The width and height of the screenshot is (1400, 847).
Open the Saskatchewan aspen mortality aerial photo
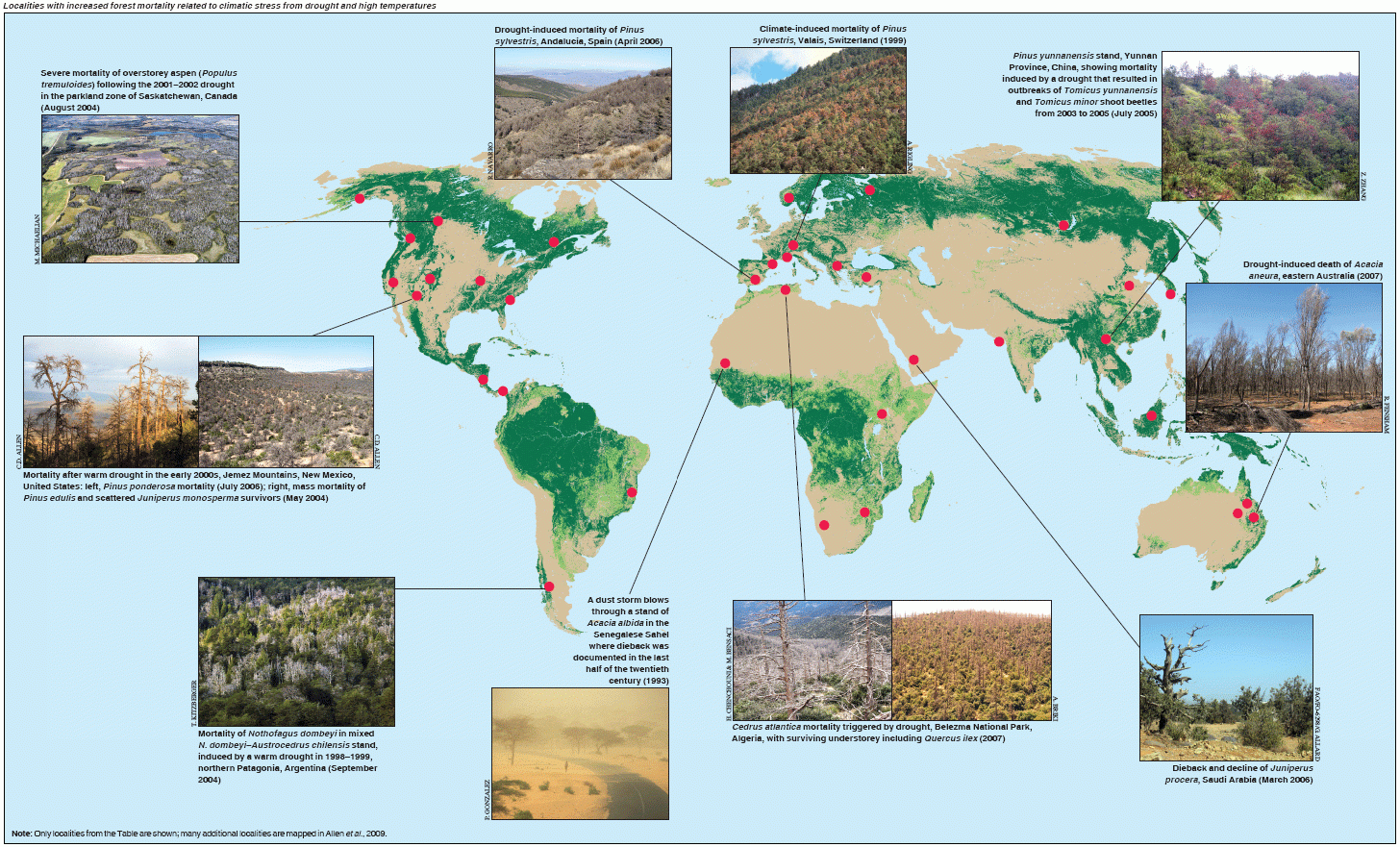(140, 188)
